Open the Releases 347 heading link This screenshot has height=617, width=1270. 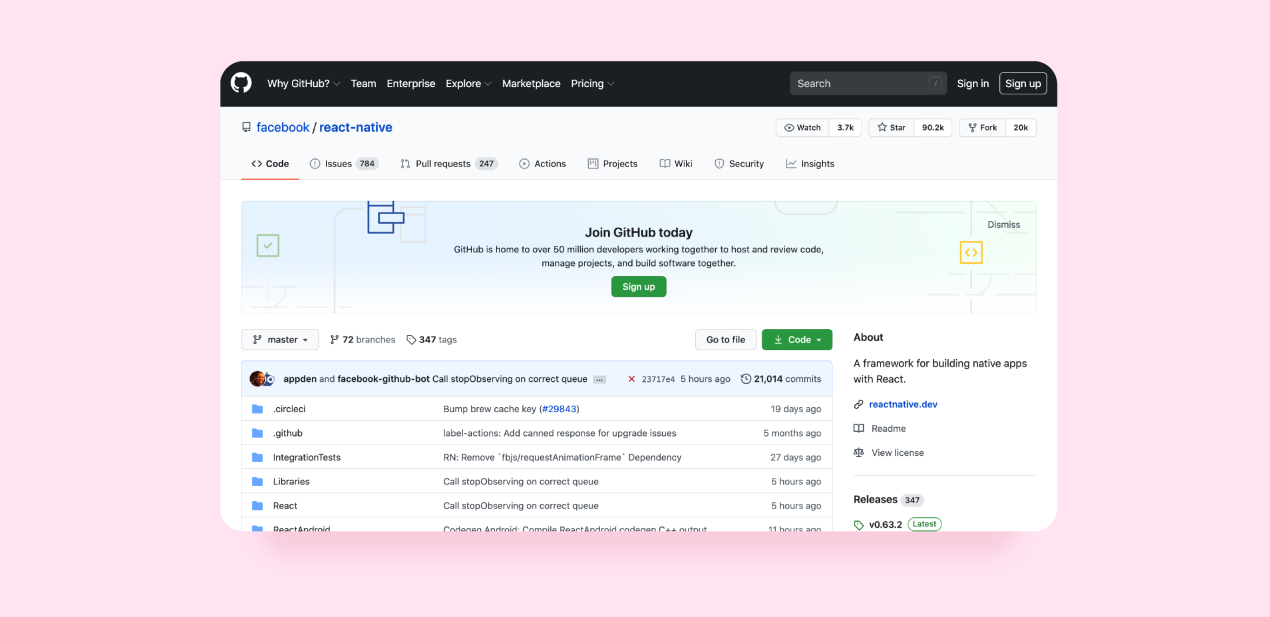point(888,500)
